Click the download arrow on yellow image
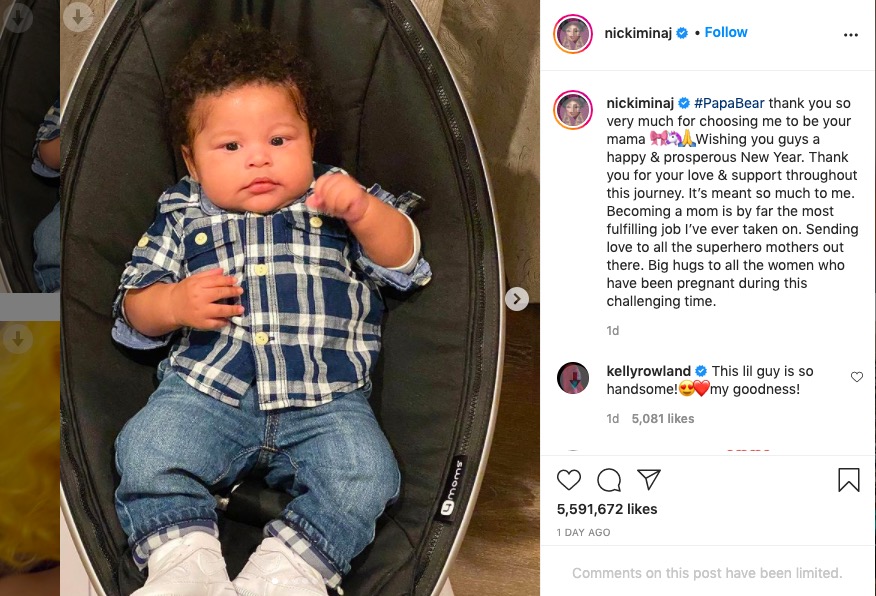The image size is (876, 596). tap(18, 338)
